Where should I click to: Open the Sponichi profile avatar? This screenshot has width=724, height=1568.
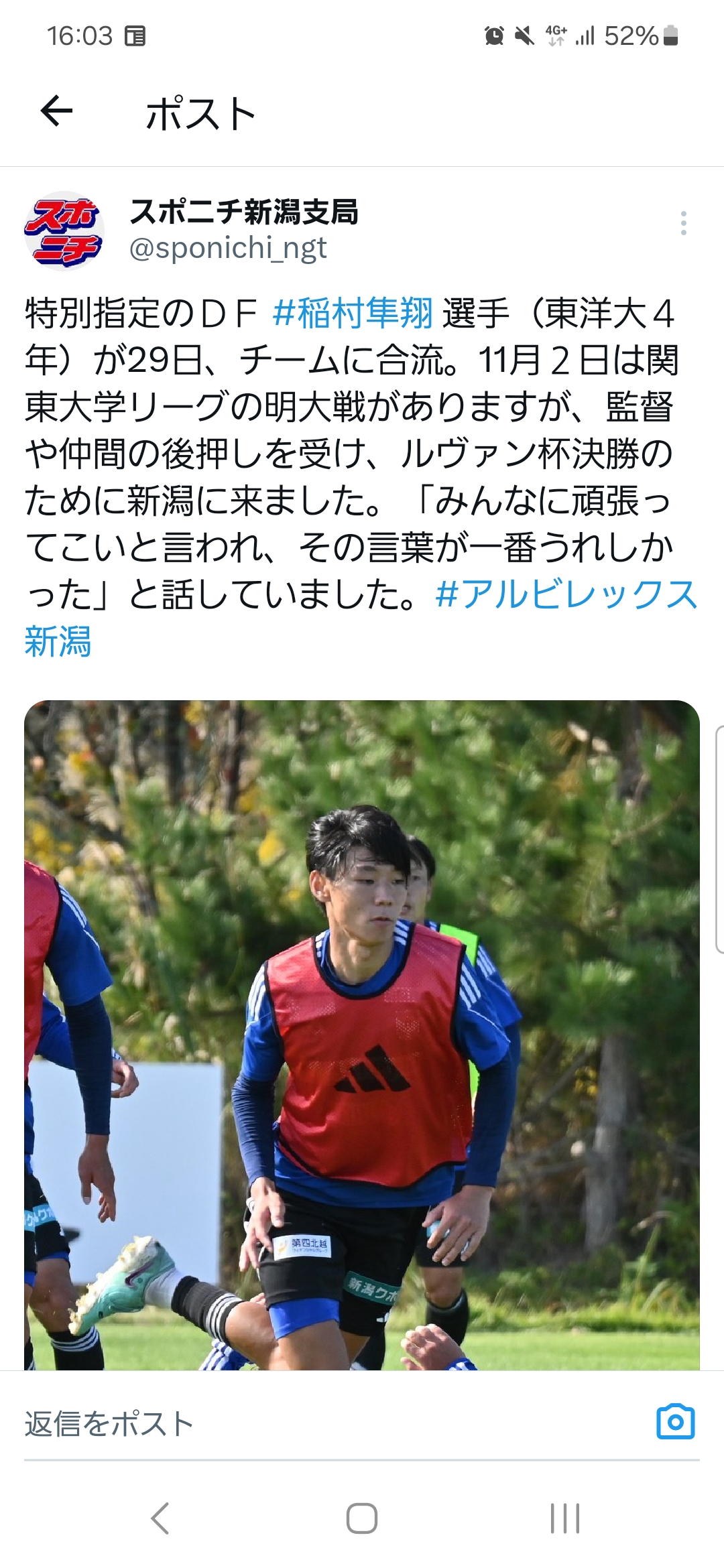64,231
